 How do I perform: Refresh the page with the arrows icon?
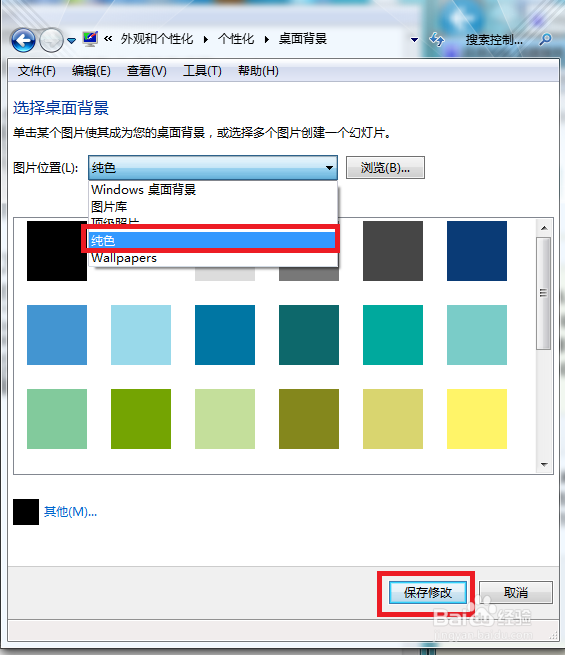coord(437,40)
